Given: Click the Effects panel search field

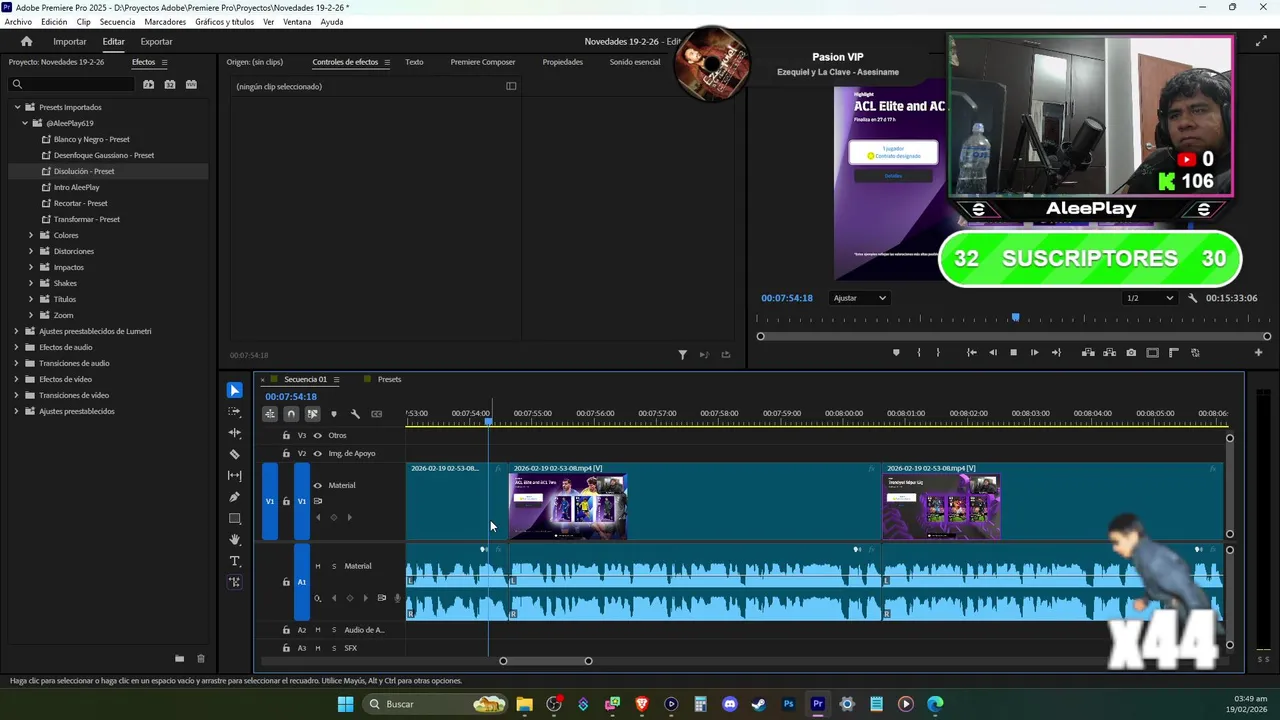Looking at the screenshot, I should [70, 84].
